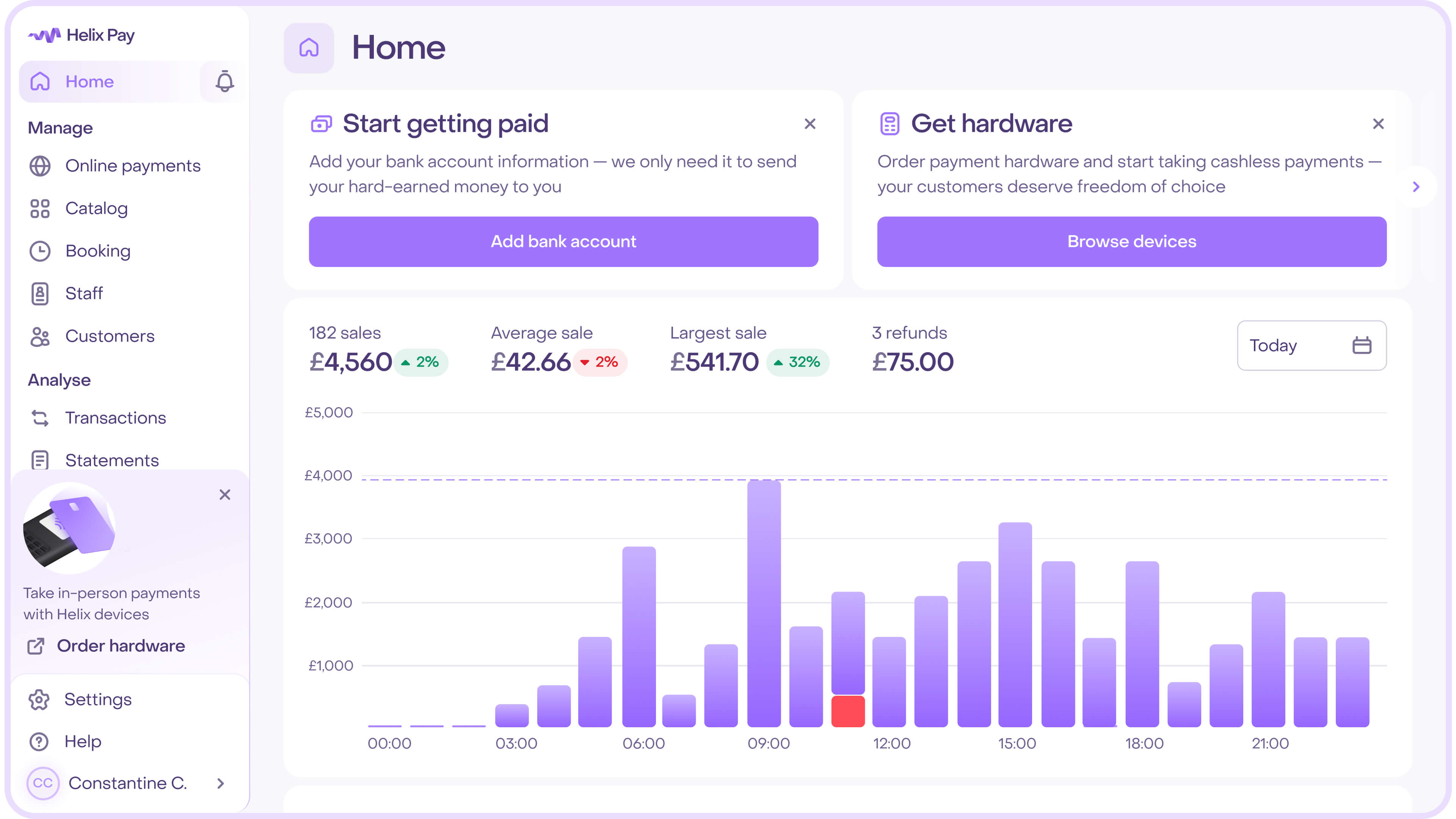The width and height of the screenshot is (1456, 819).
Task: Click the notification bell icon
Action: pyautogui.click(x=224, y=82)
